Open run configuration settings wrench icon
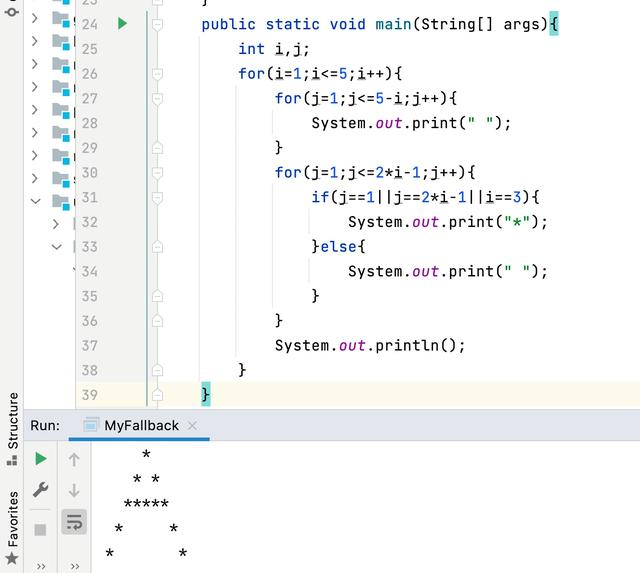 click(x=41, y=490)
